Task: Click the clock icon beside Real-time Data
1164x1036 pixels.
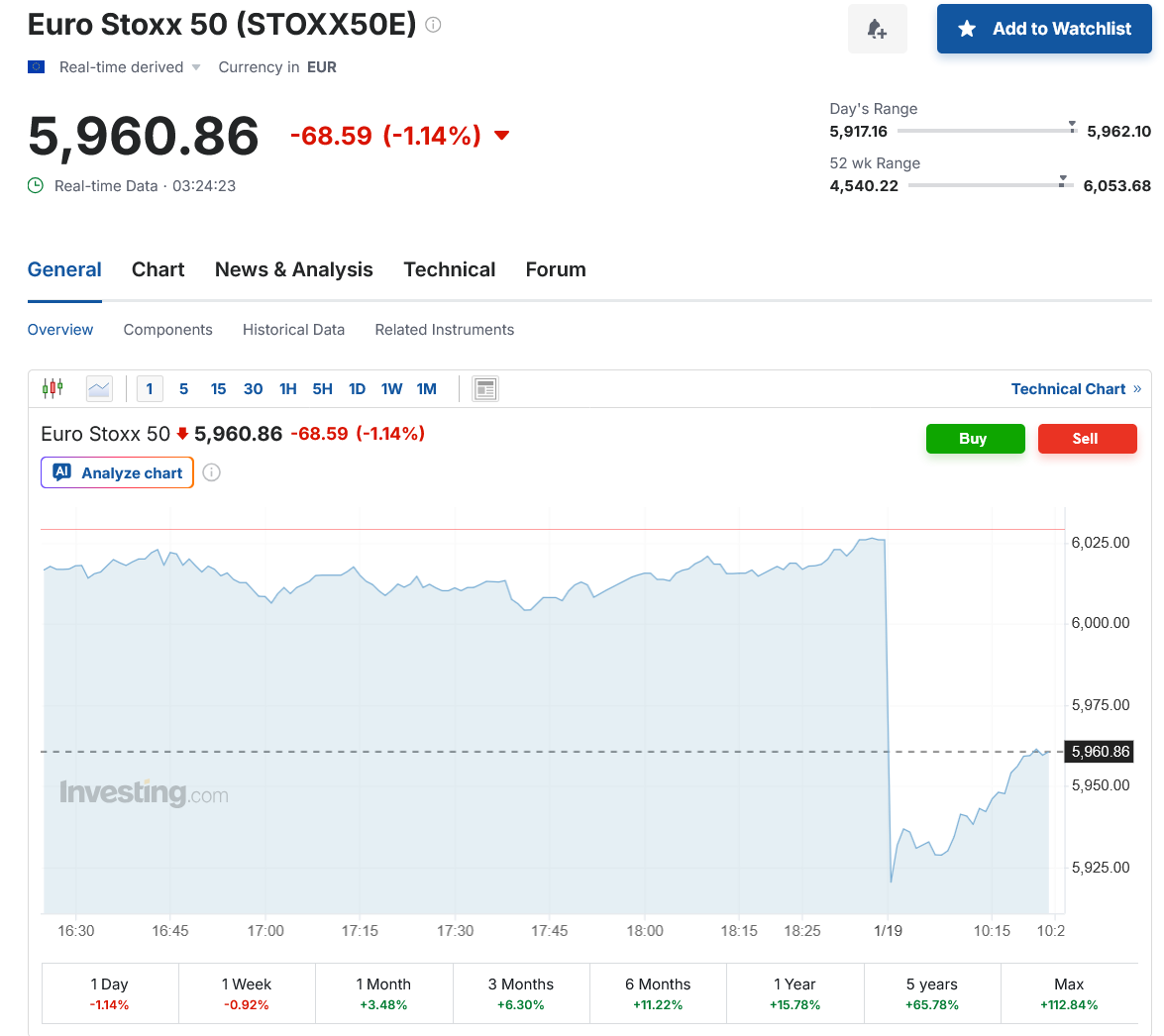Action: (x=36, y=185)
